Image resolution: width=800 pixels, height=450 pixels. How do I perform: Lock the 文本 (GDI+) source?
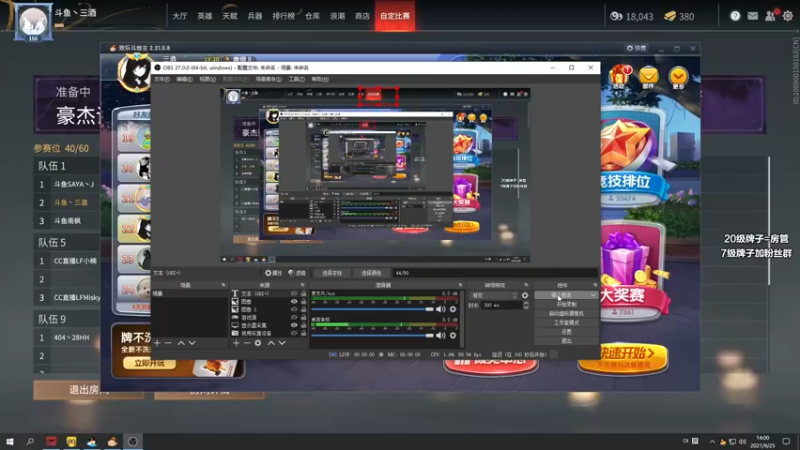[x=304, y=293]
